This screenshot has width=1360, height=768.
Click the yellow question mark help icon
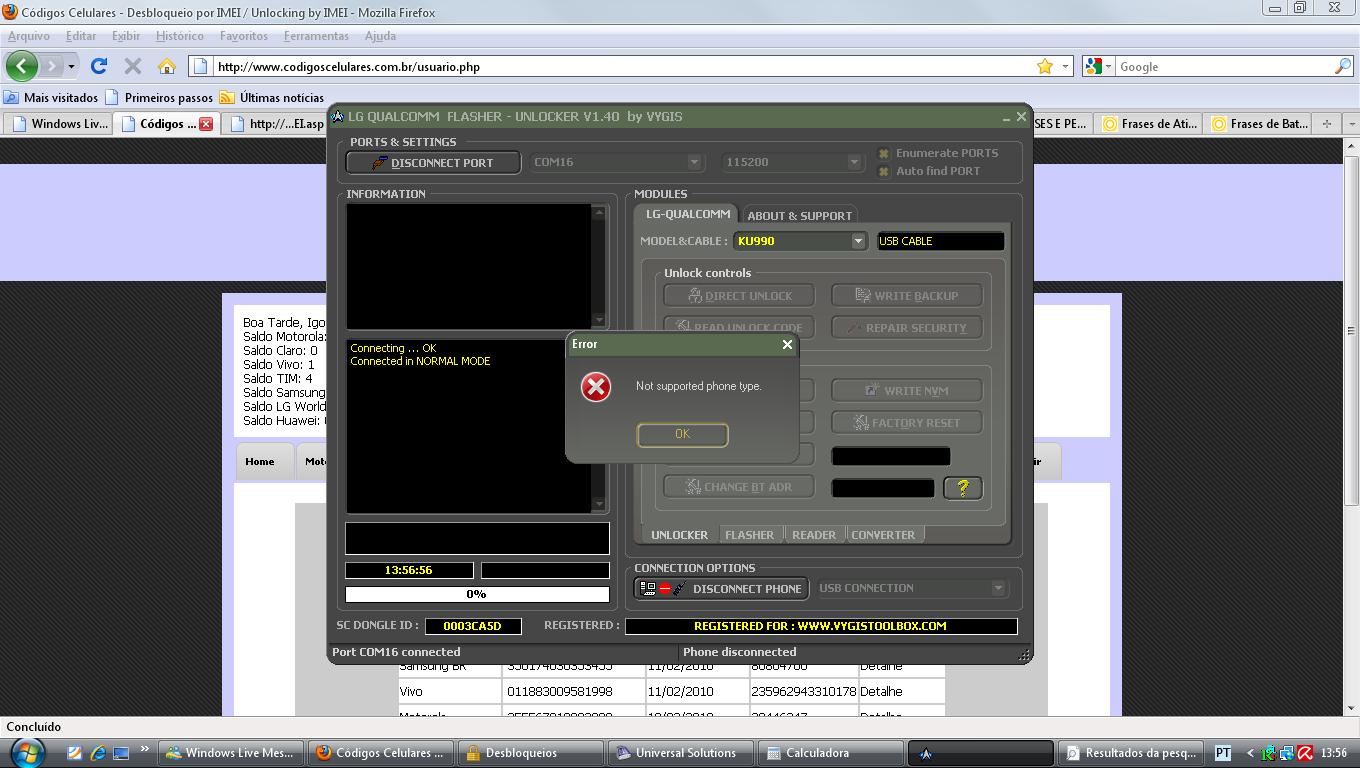[963, 487]
